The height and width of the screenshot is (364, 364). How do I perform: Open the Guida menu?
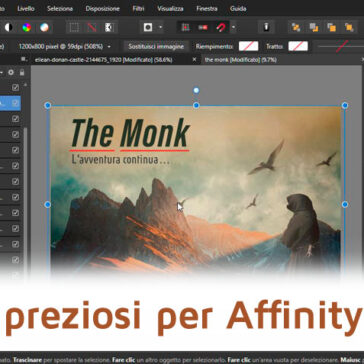(x=238, y=8)
